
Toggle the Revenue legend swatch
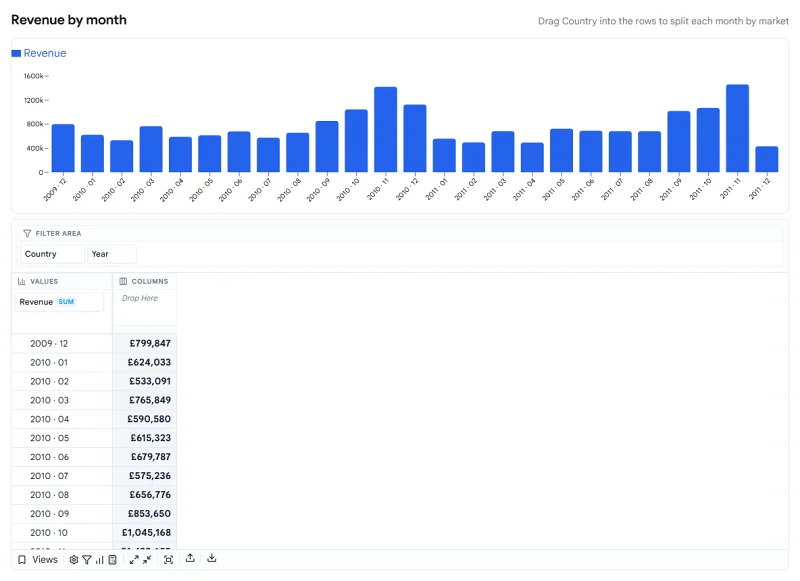(16, 53)
